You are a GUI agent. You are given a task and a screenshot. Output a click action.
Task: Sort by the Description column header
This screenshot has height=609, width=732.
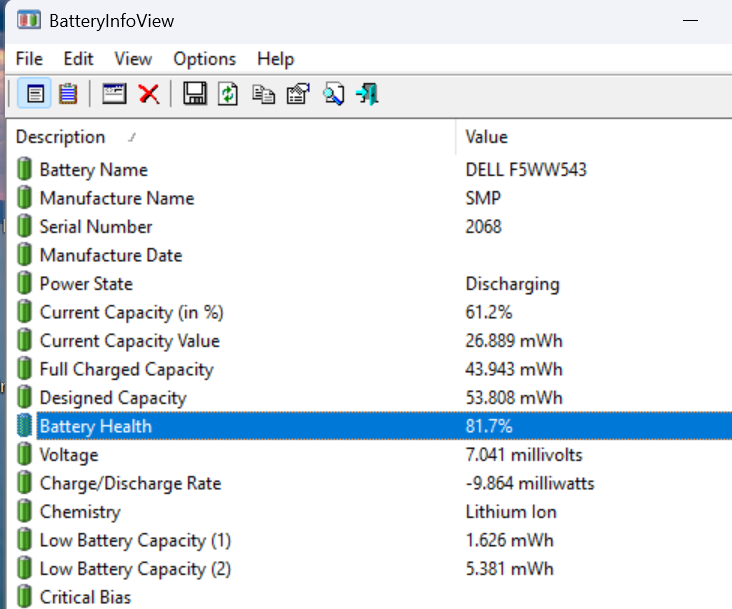point(231,137)
